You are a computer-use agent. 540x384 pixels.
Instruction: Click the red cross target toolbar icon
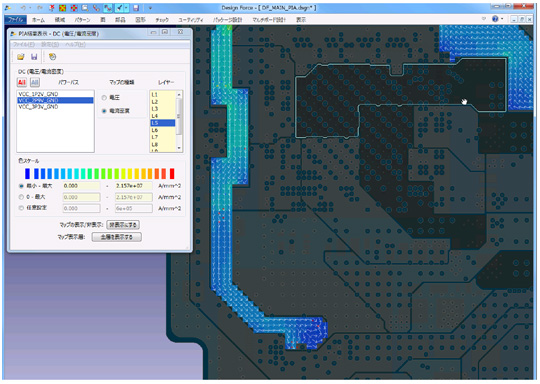coord(73,8)
